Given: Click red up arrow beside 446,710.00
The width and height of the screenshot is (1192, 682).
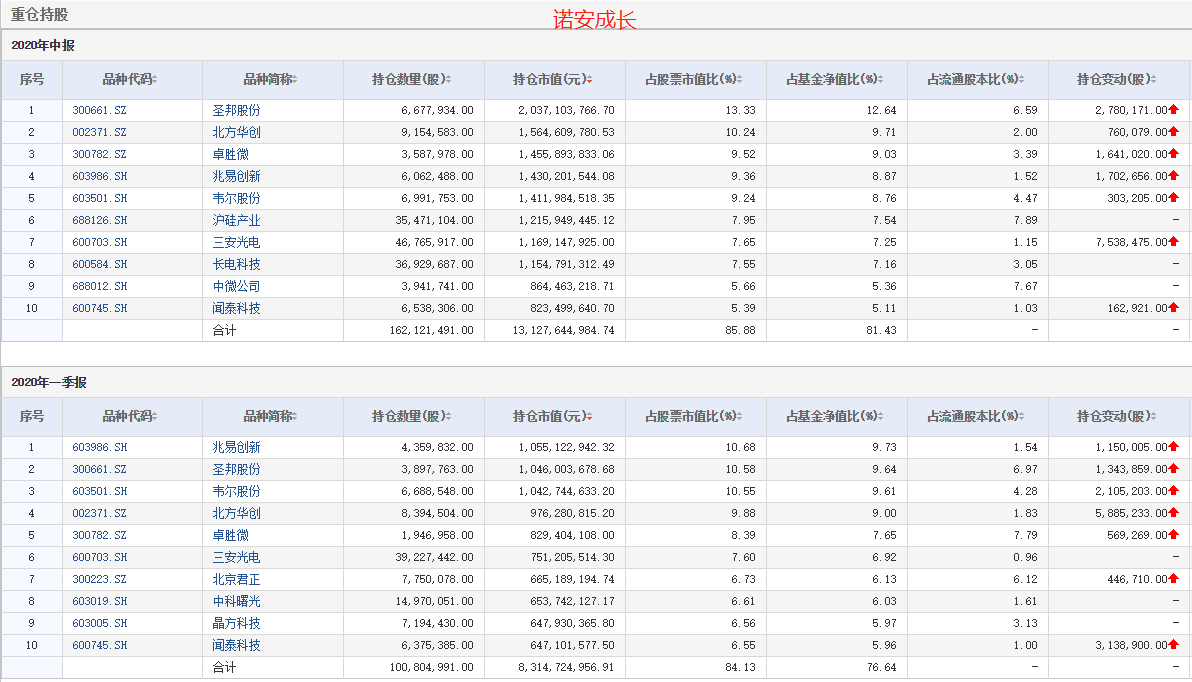Looking at the screenshot, I should tap(1174, 579).
